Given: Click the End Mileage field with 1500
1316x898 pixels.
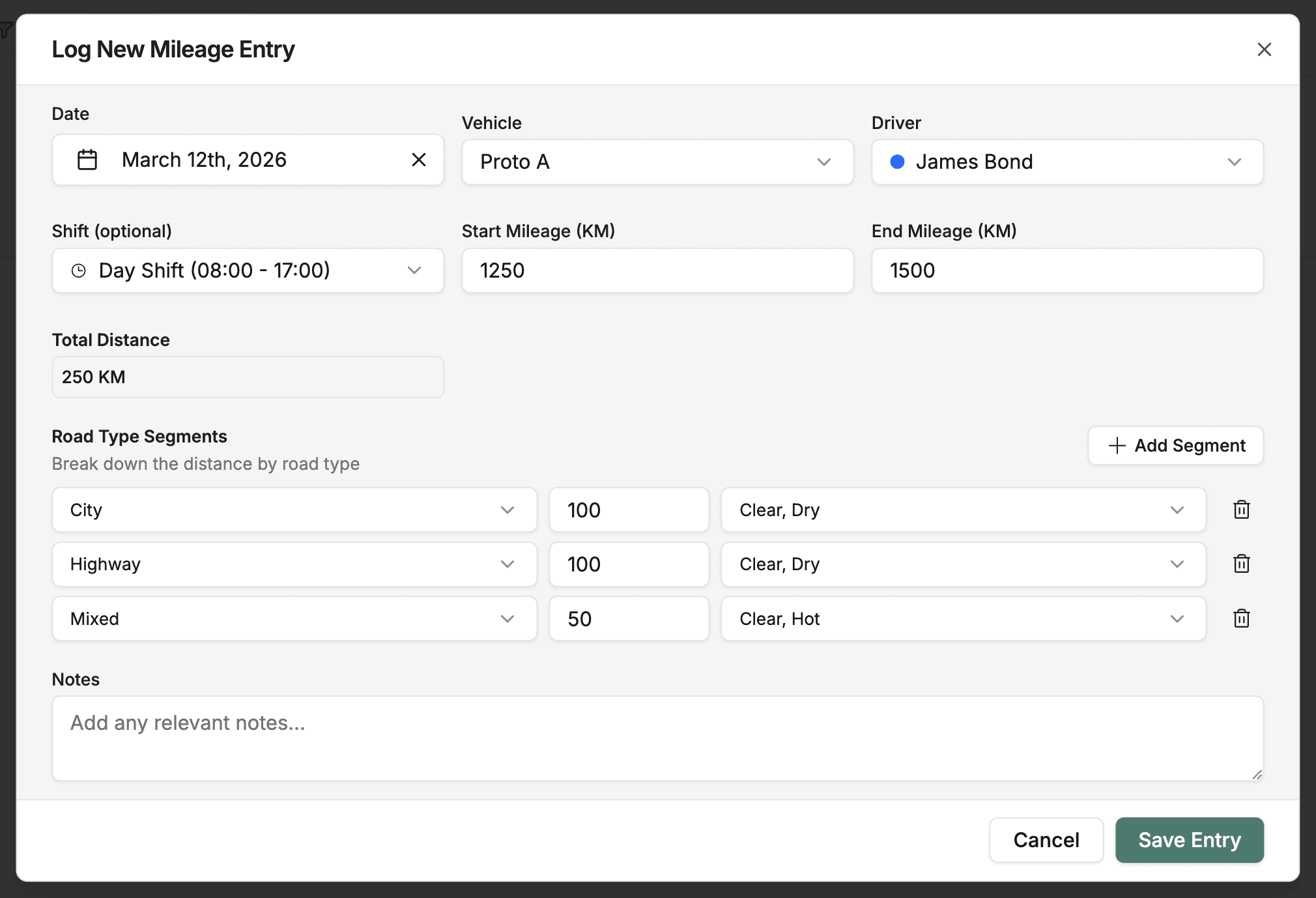Looking at the screenshot, I should pyautogui.click(x=1067, y=270).
